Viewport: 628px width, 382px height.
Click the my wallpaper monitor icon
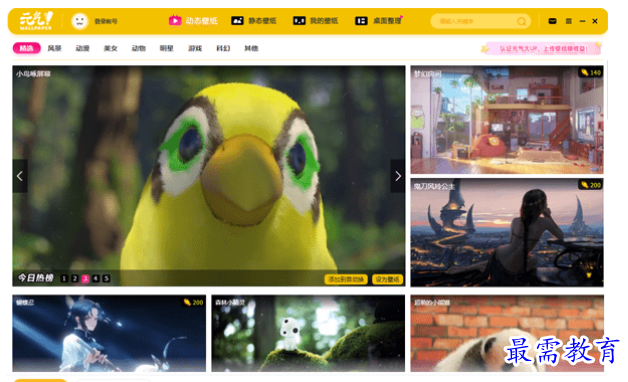click(299, 20)
